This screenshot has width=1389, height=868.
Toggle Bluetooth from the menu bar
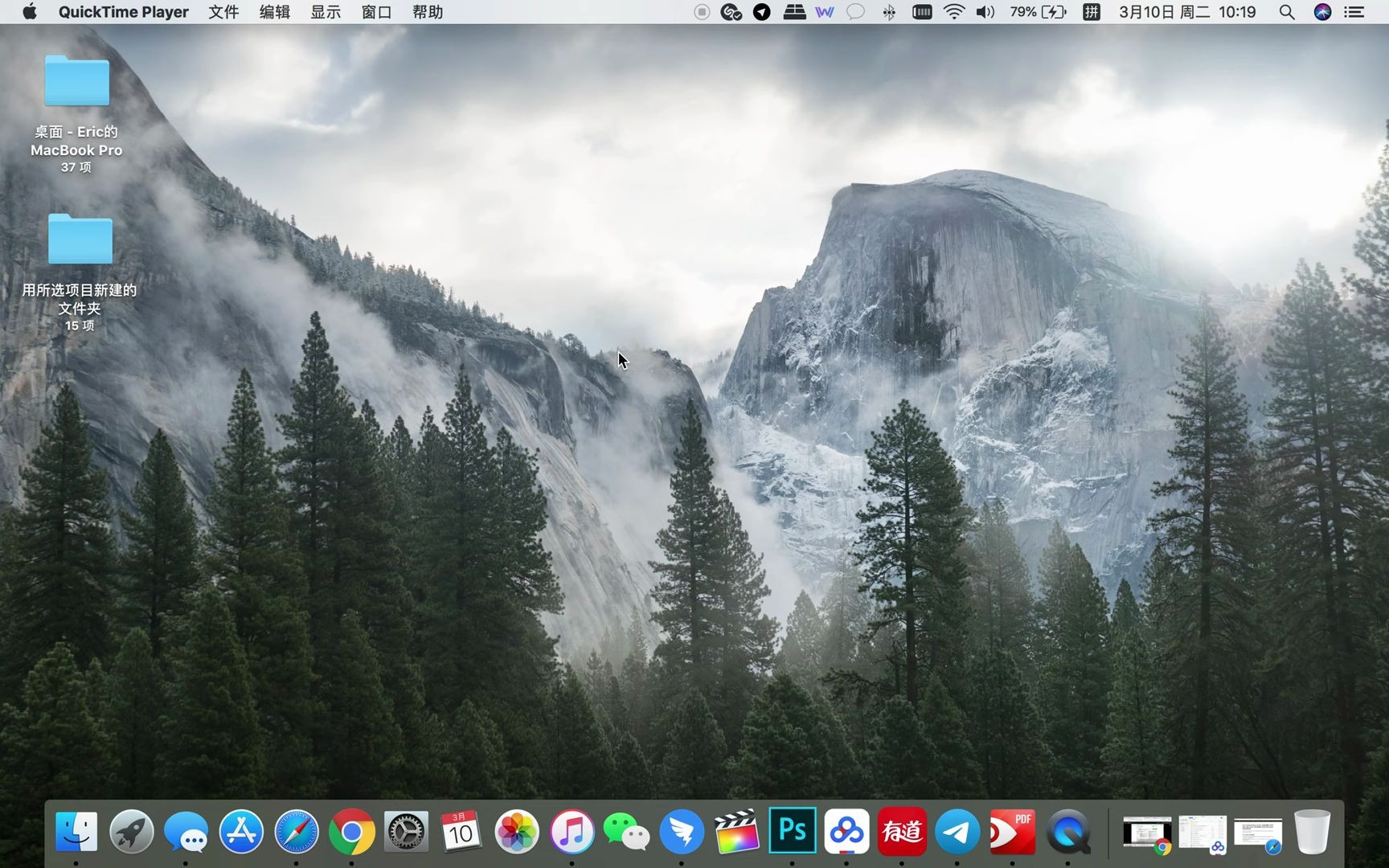889,12
